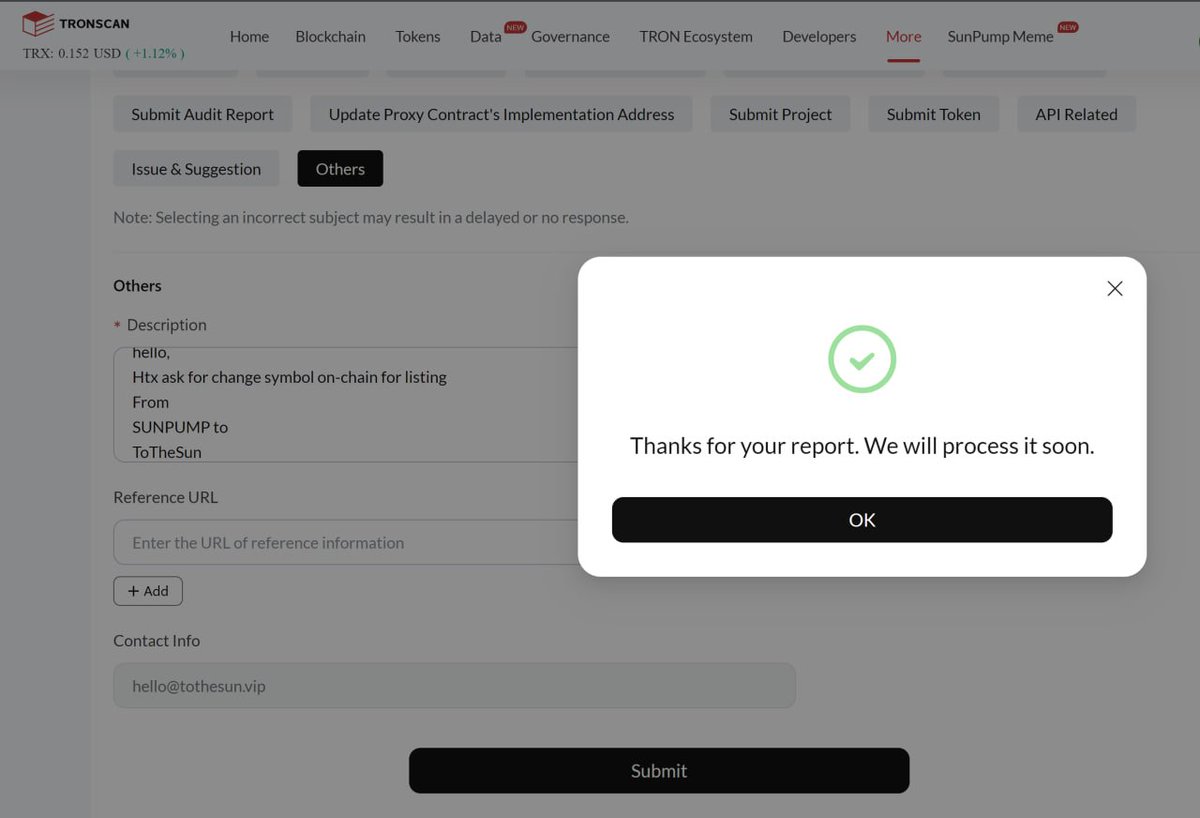Viewport: 1200px width, 818px height.
Task: Click the Contact Info label
Action: point(156,641)
